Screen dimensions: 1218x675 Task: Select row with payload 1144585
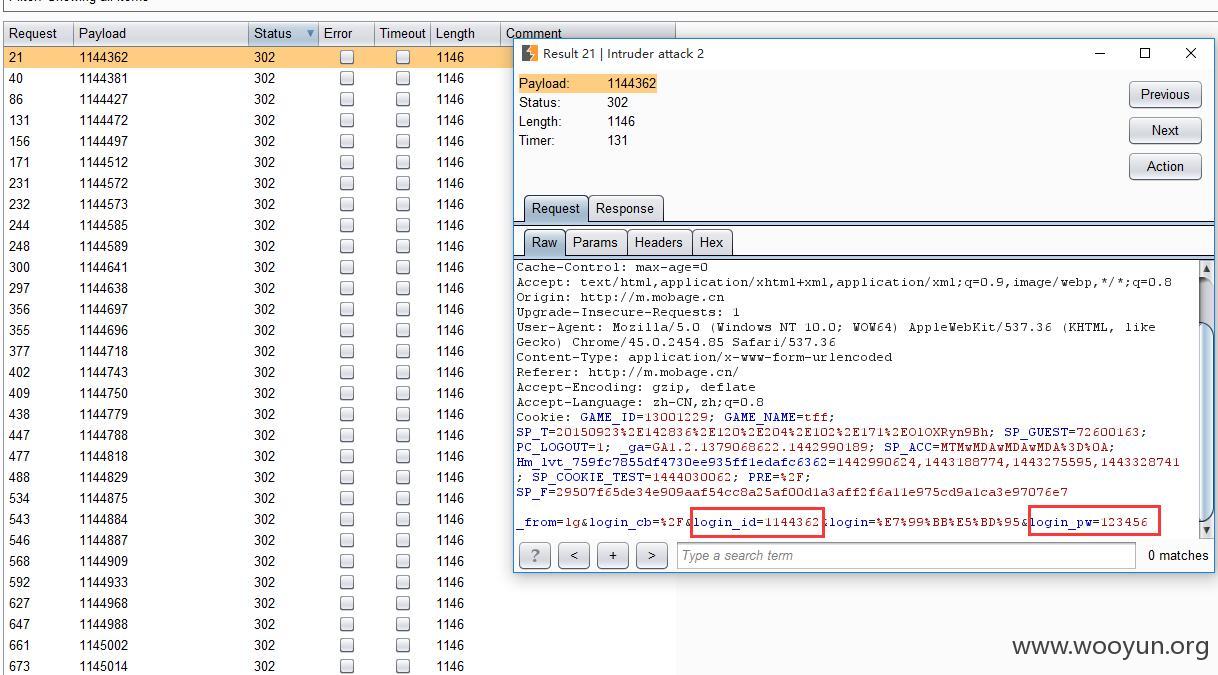click(258, 225)
